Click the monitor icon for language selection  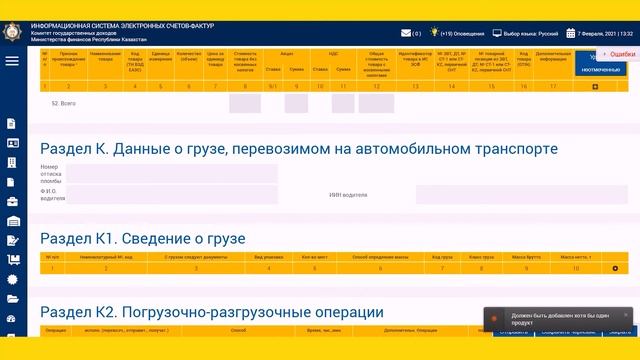[497, 33]
